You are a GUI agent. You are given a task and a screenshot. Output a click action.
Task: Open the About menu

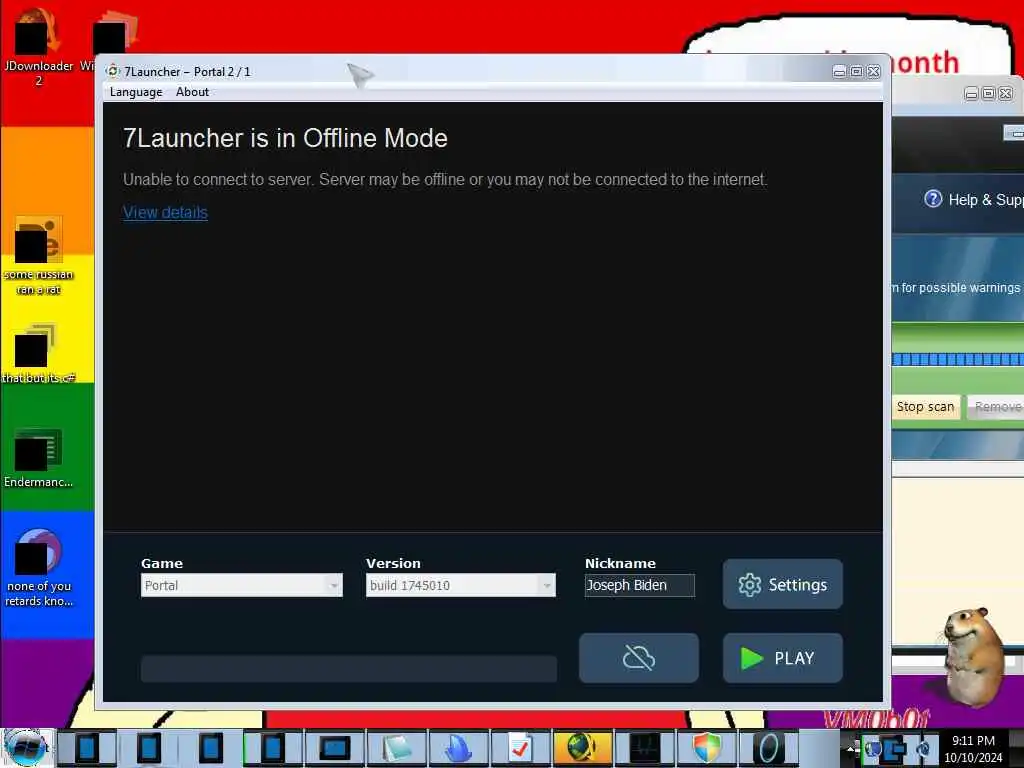coord(192,92)
